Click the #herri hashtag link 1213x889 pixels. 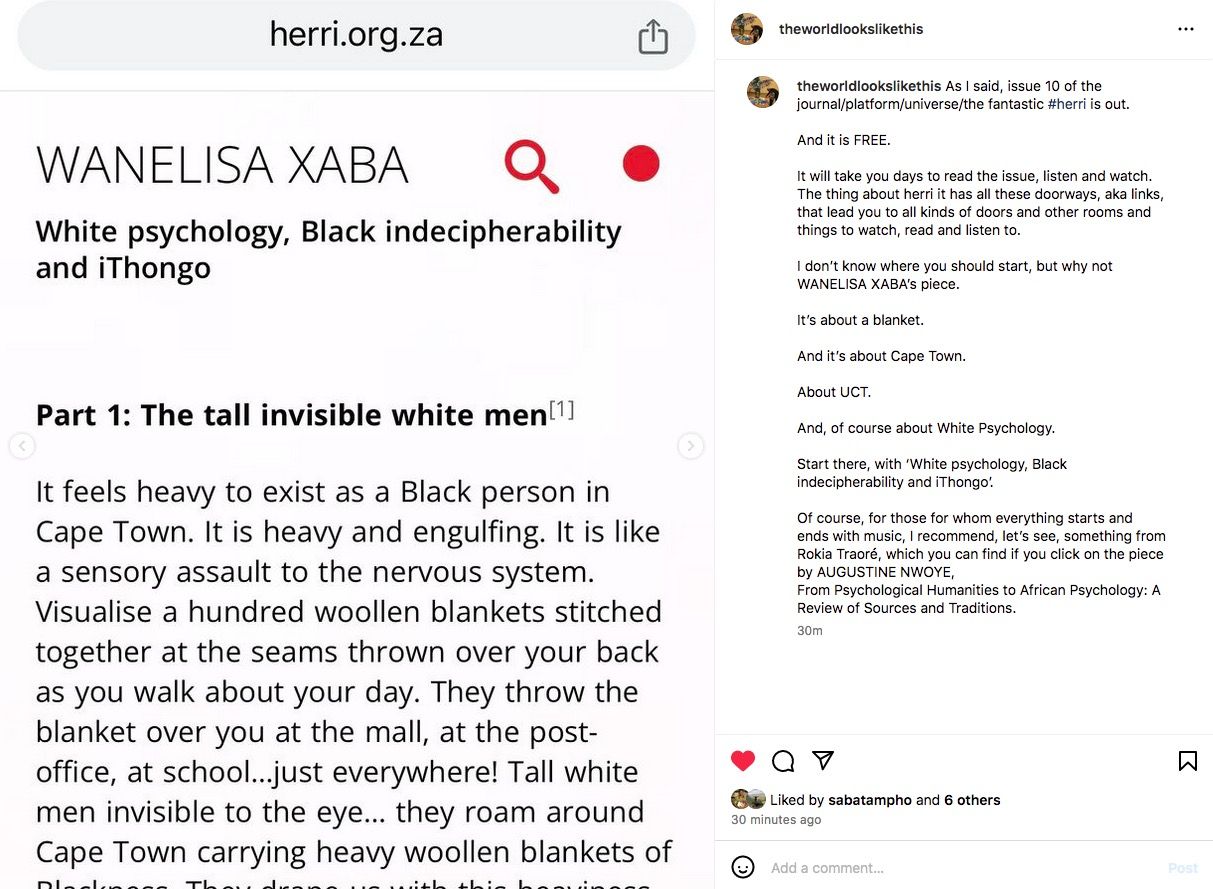[x=1066, y=104]
